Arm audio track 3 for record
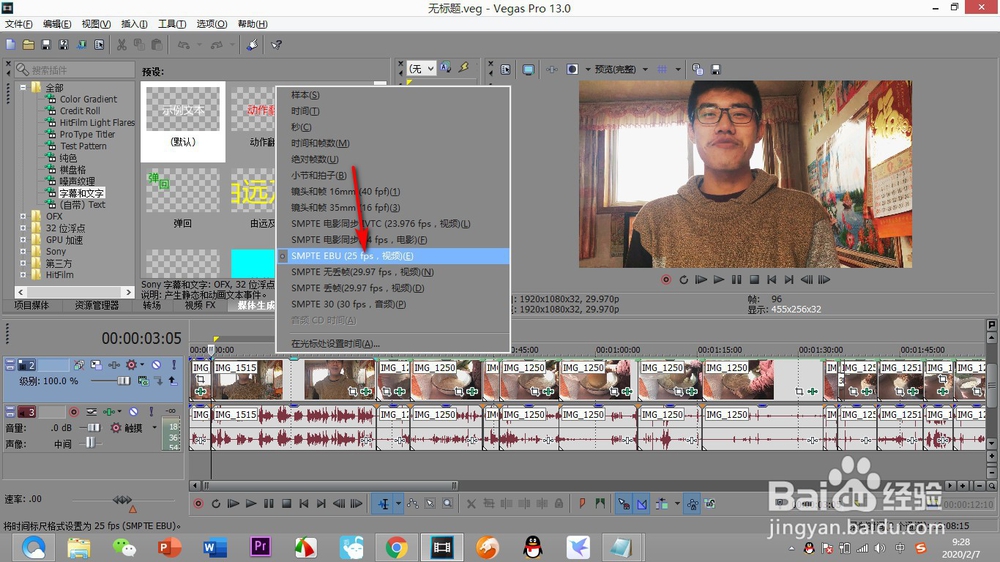The width and height of the screenshot is (1000, 562). click(x=74, y=412)
